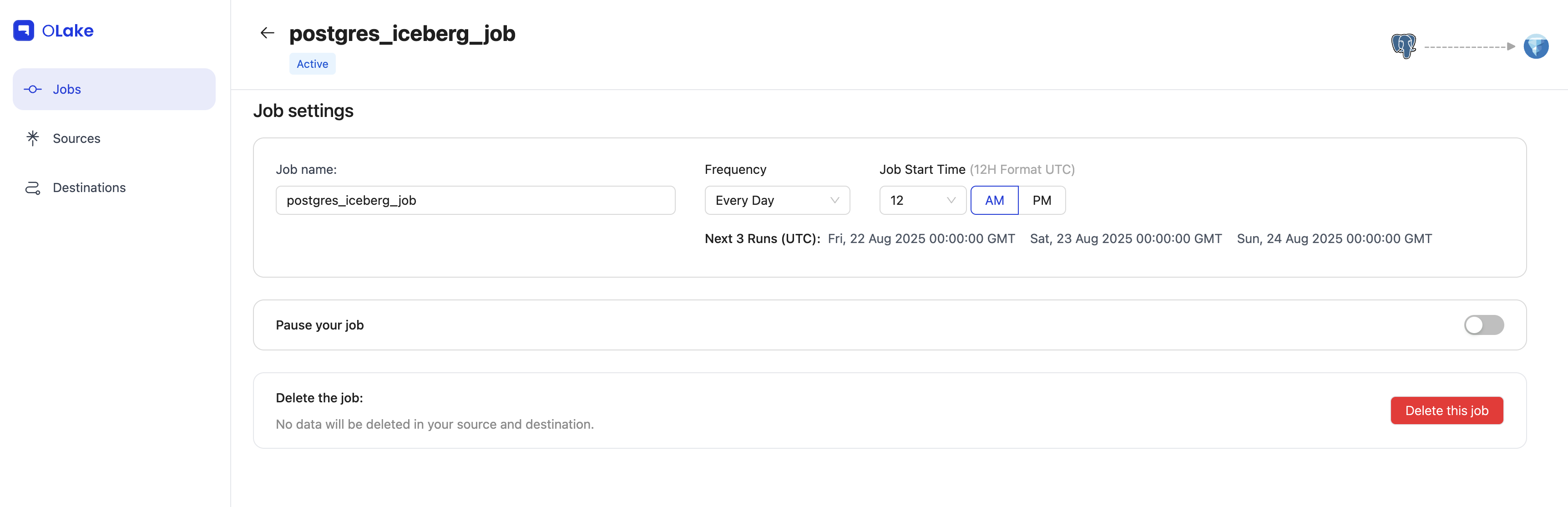The height and width of the screenshot is (507, 1568).
Task: Click the Frequency dropdown chevron arrow
Action: tap(835, 200)
